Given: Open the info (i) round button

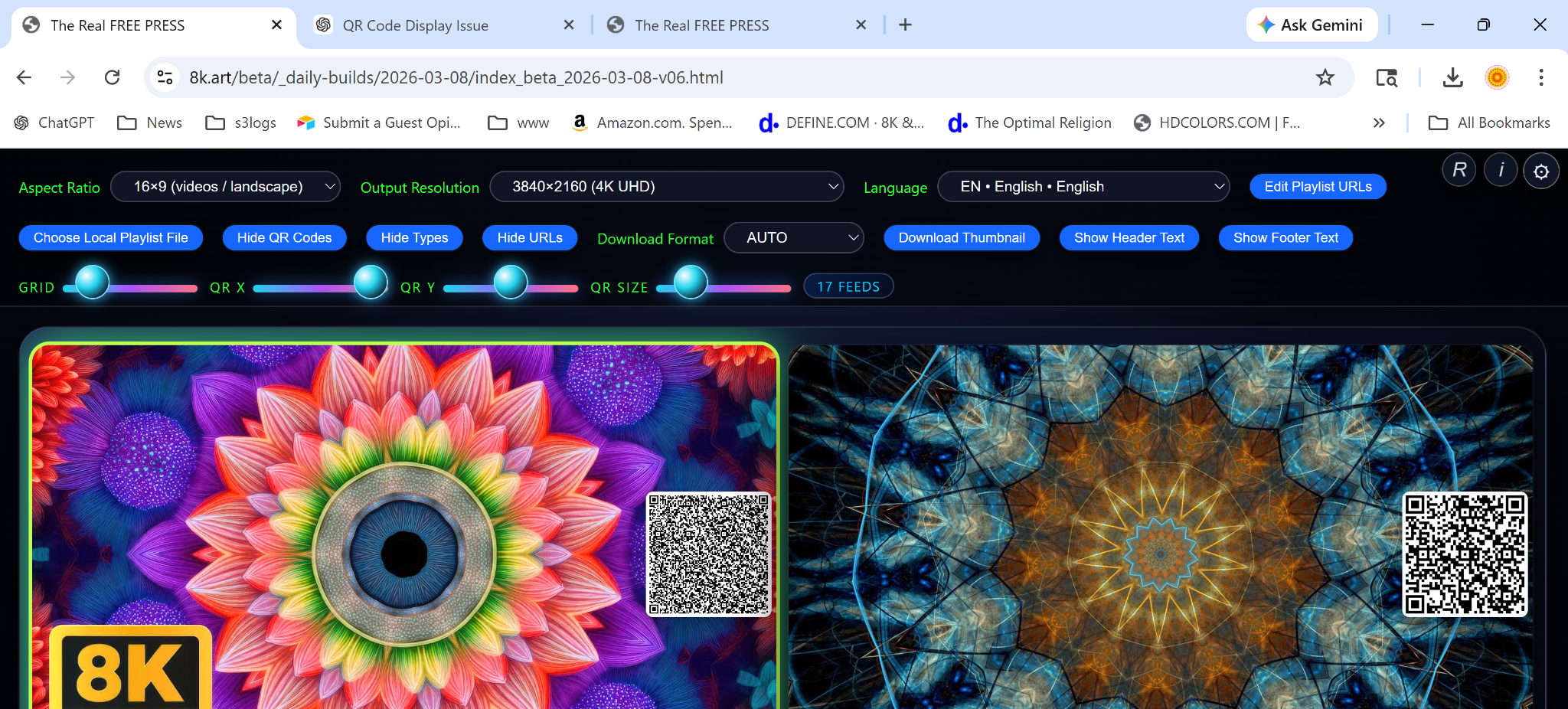Looking at the screenshot, I should coord(1501,170).
